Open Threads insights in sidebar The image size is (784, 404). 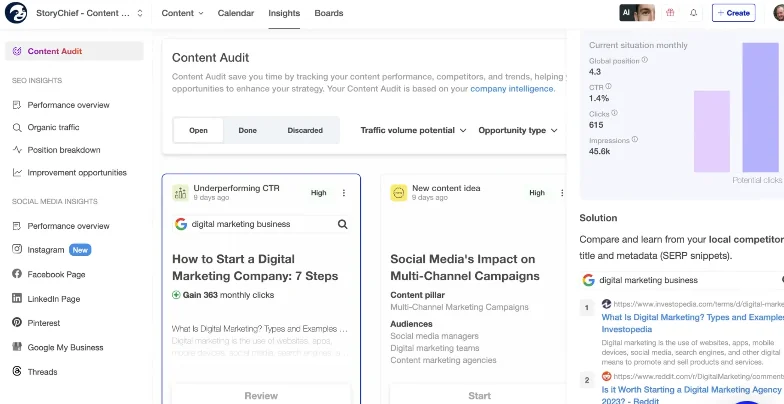click(42, 371)
